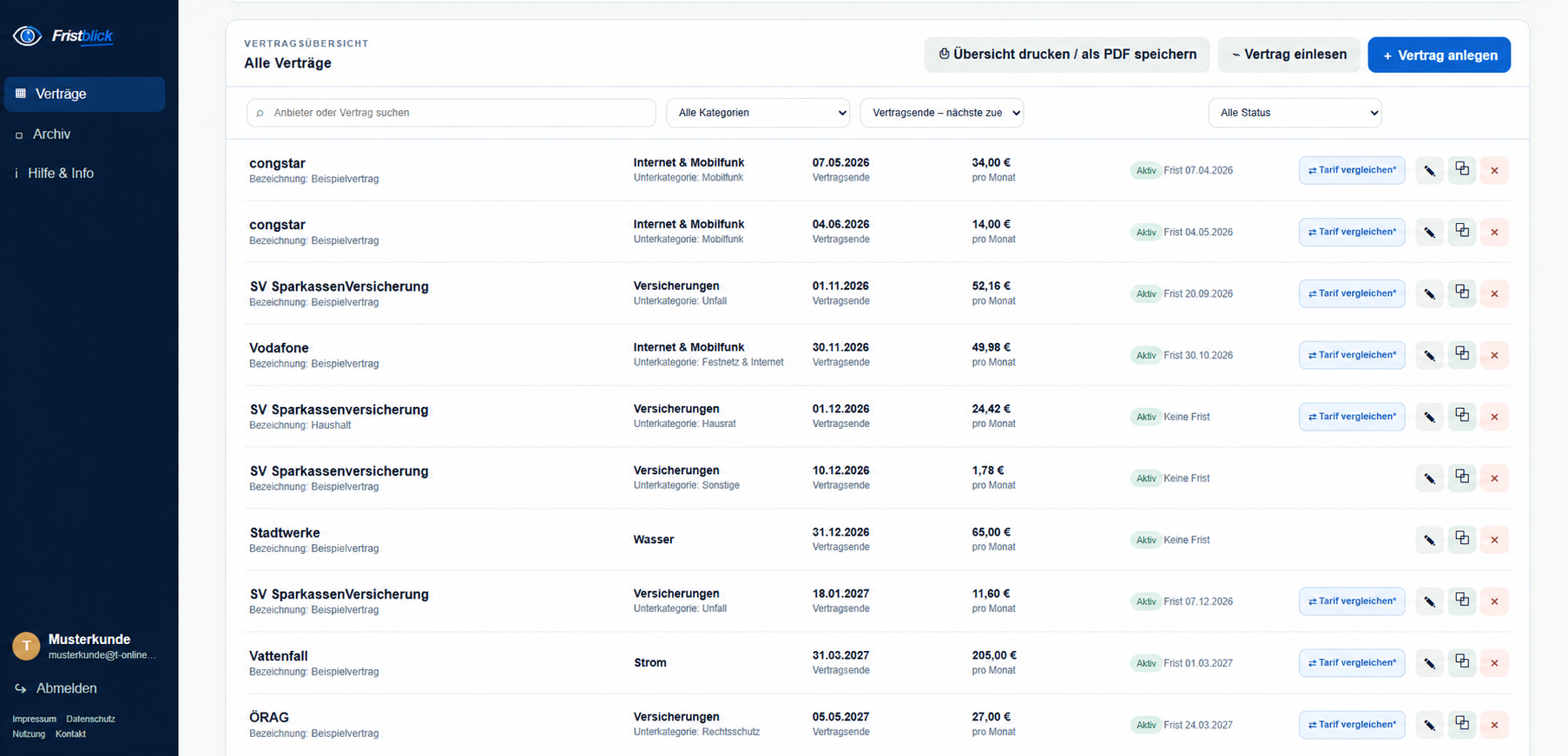1568x756 pixels.
Task: Delete the Vodafone contract
Action: coord(1494,355)
